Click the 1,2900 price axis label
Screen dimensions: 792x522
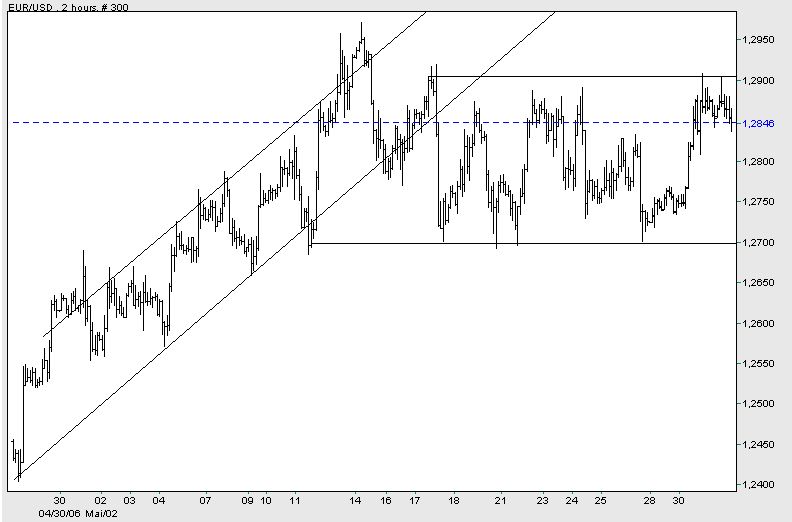pyautogui.click(x=760, y=80)
